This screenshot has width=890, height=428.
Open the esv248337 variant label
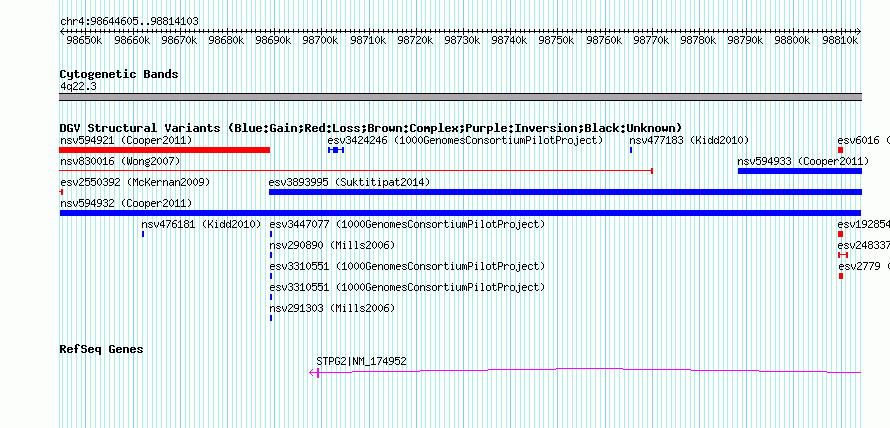click(x=864, y=245)
